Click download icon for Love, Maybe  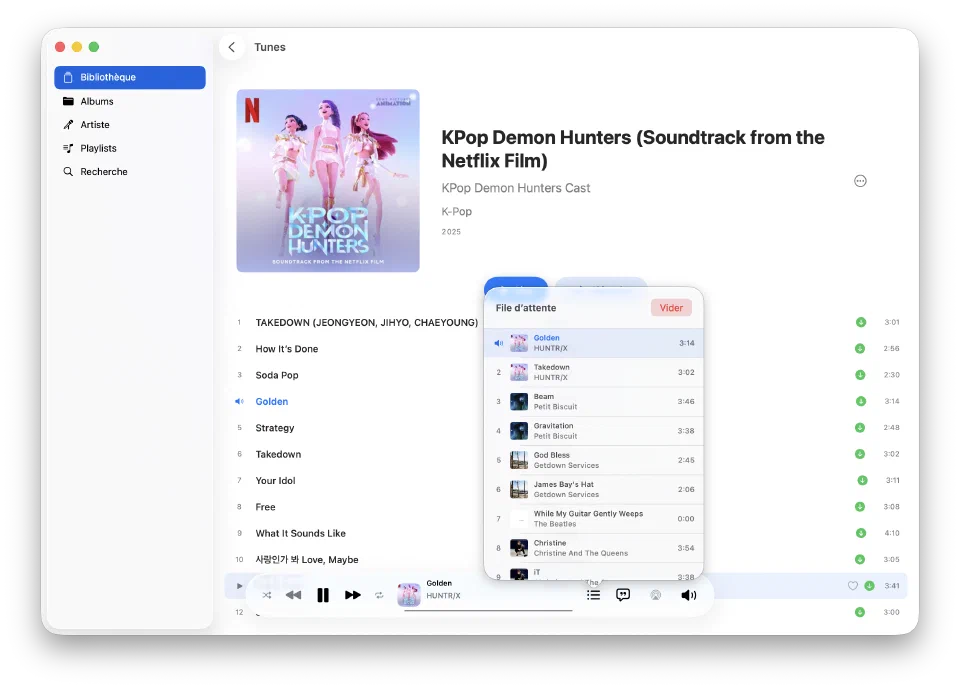pos(860,559)
